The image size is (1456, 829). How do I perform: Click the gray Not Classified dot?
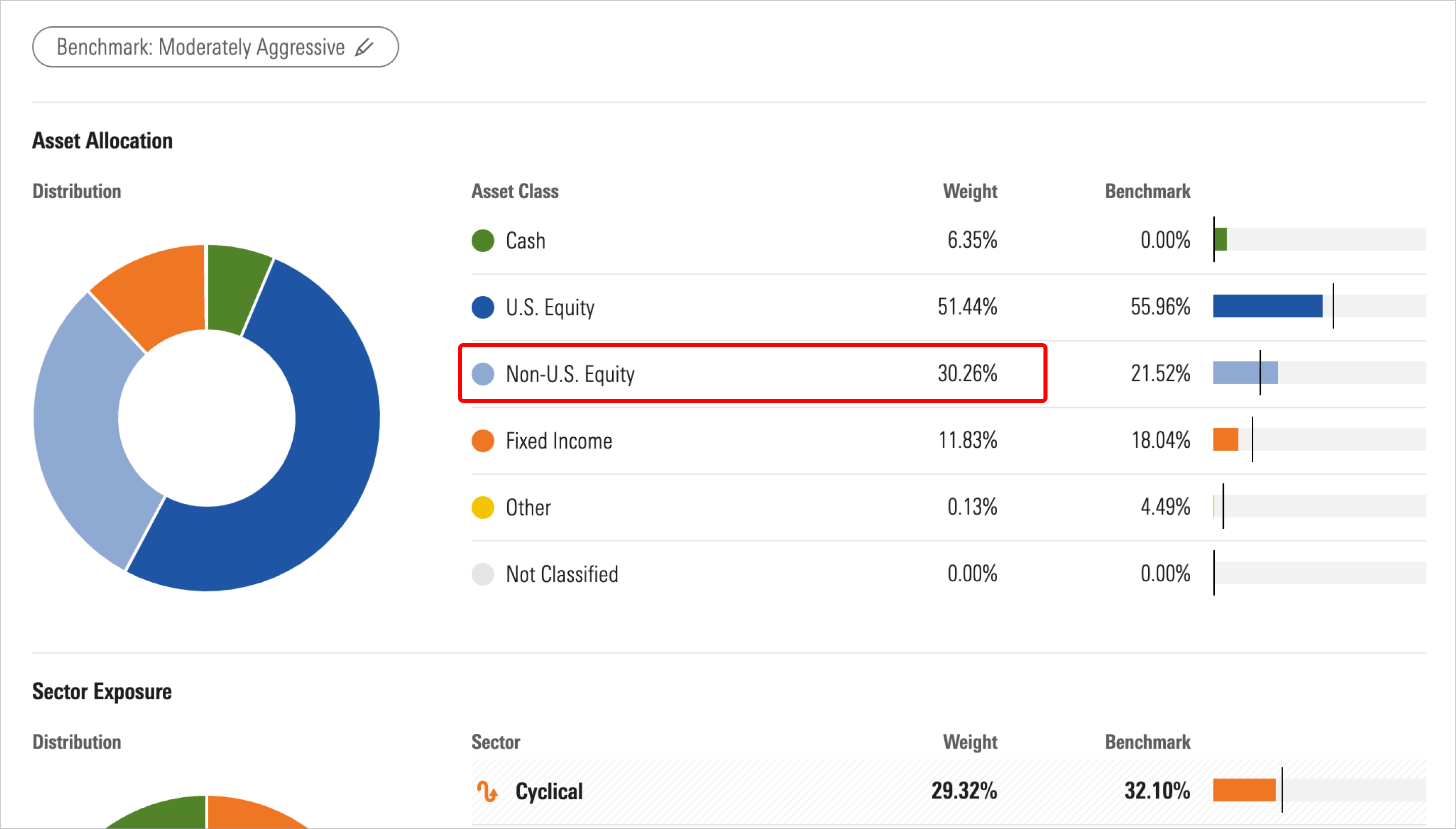click(483, 574)
